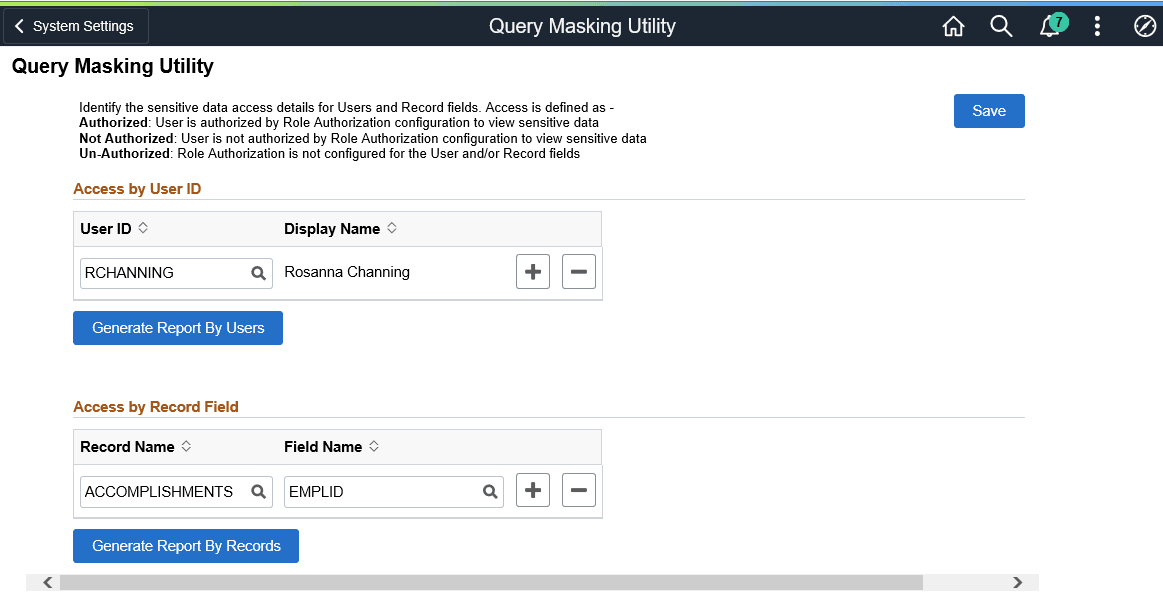Click Generate Report By Users
Image resolution: width=1163 pixels, height=603 pixels.
[177, 327]
